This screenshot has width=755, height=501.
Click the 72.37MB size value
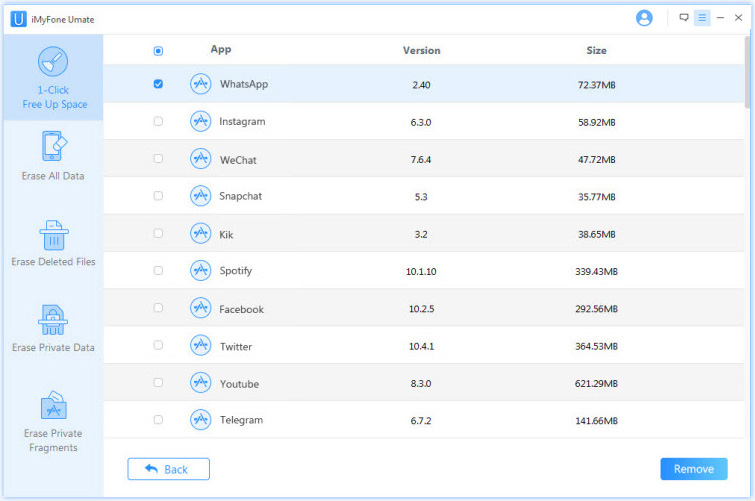597,85
